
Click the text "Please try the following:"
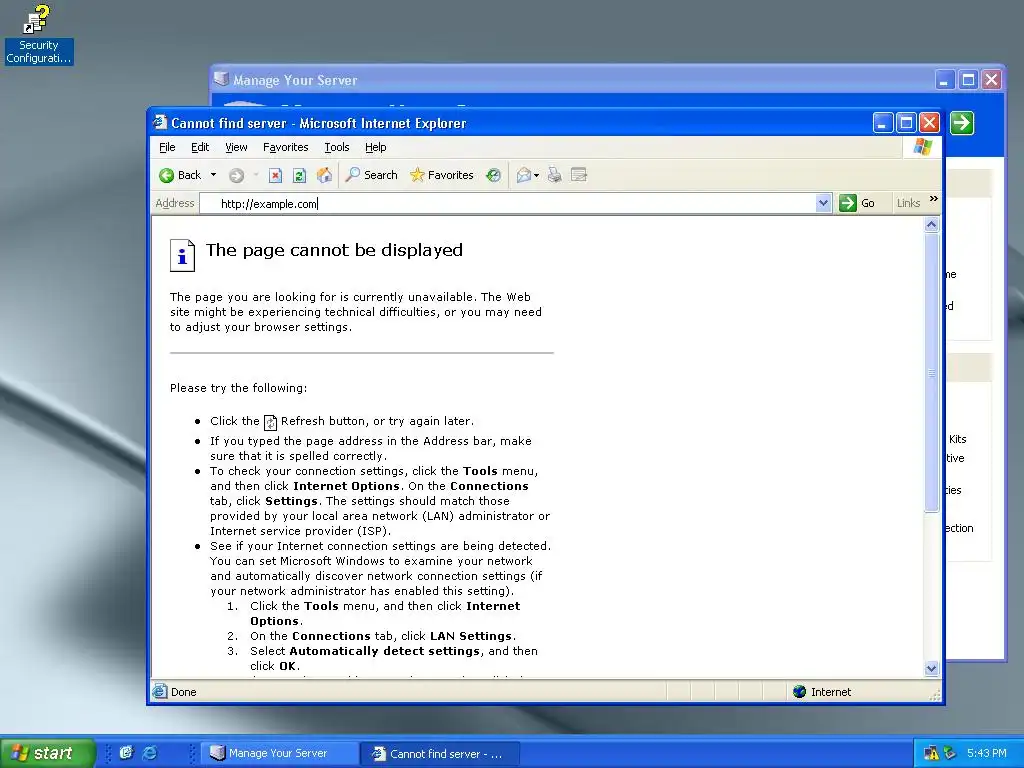coord(238,388)
